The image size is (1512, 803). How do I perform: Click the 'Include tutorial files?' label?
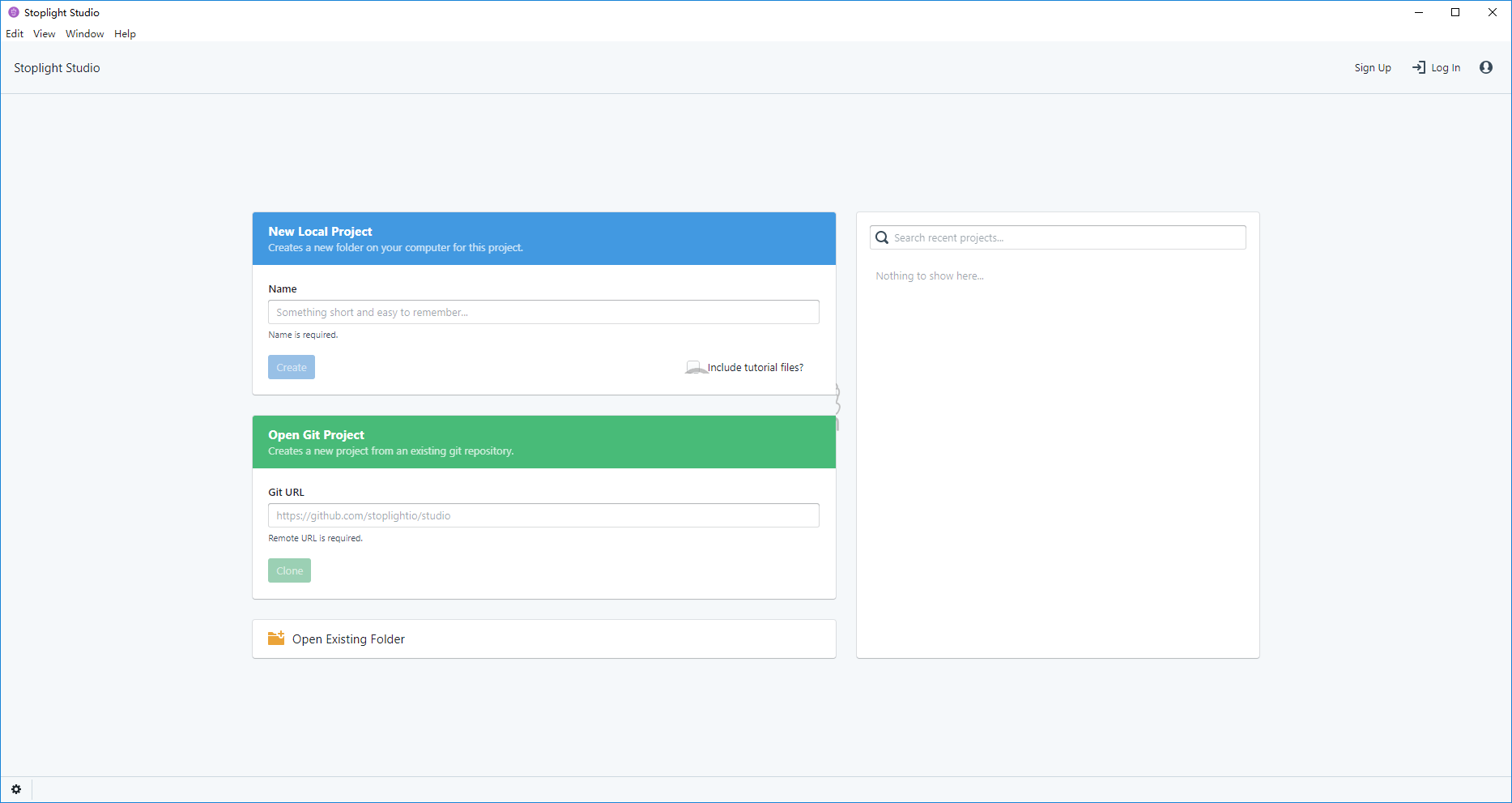[x=756, y=368]
